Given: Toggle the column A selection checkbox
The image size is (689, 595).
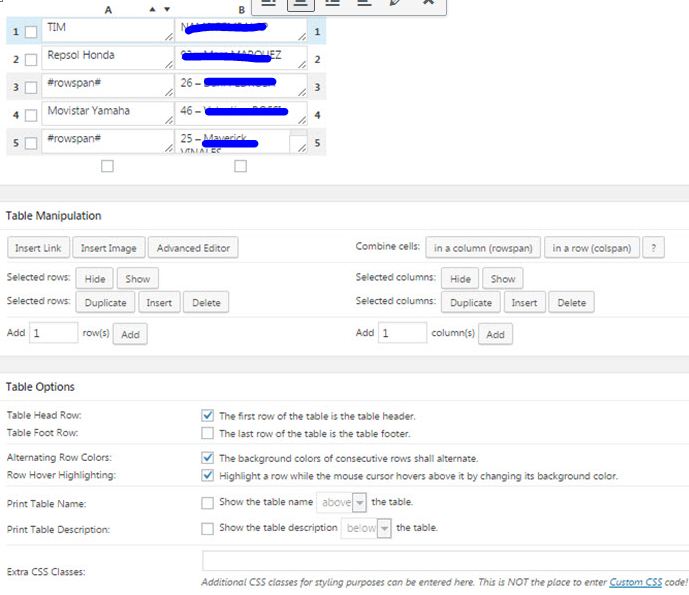Looking at the screenshot, I should [107, 166].
